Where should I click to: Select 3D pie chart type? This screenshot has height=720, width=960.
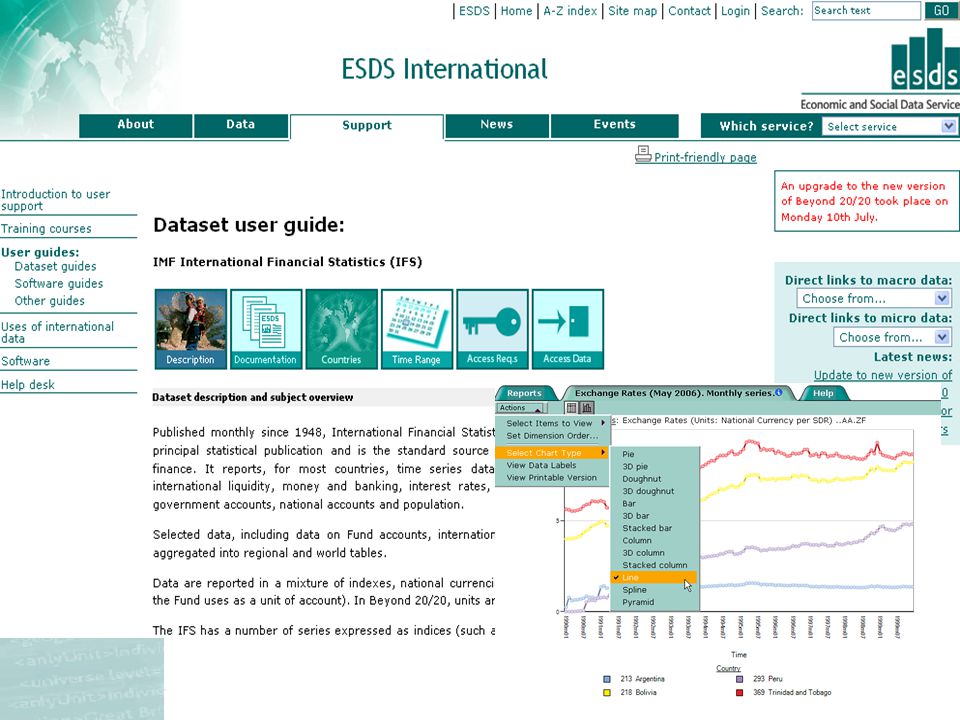(654, 467)
